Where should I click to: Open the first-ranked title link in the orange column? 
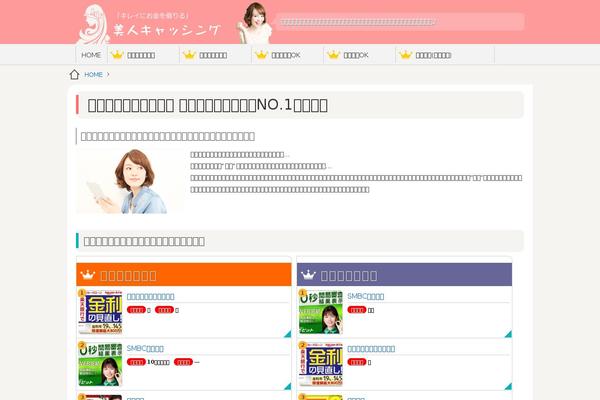[x=151, y=297]
